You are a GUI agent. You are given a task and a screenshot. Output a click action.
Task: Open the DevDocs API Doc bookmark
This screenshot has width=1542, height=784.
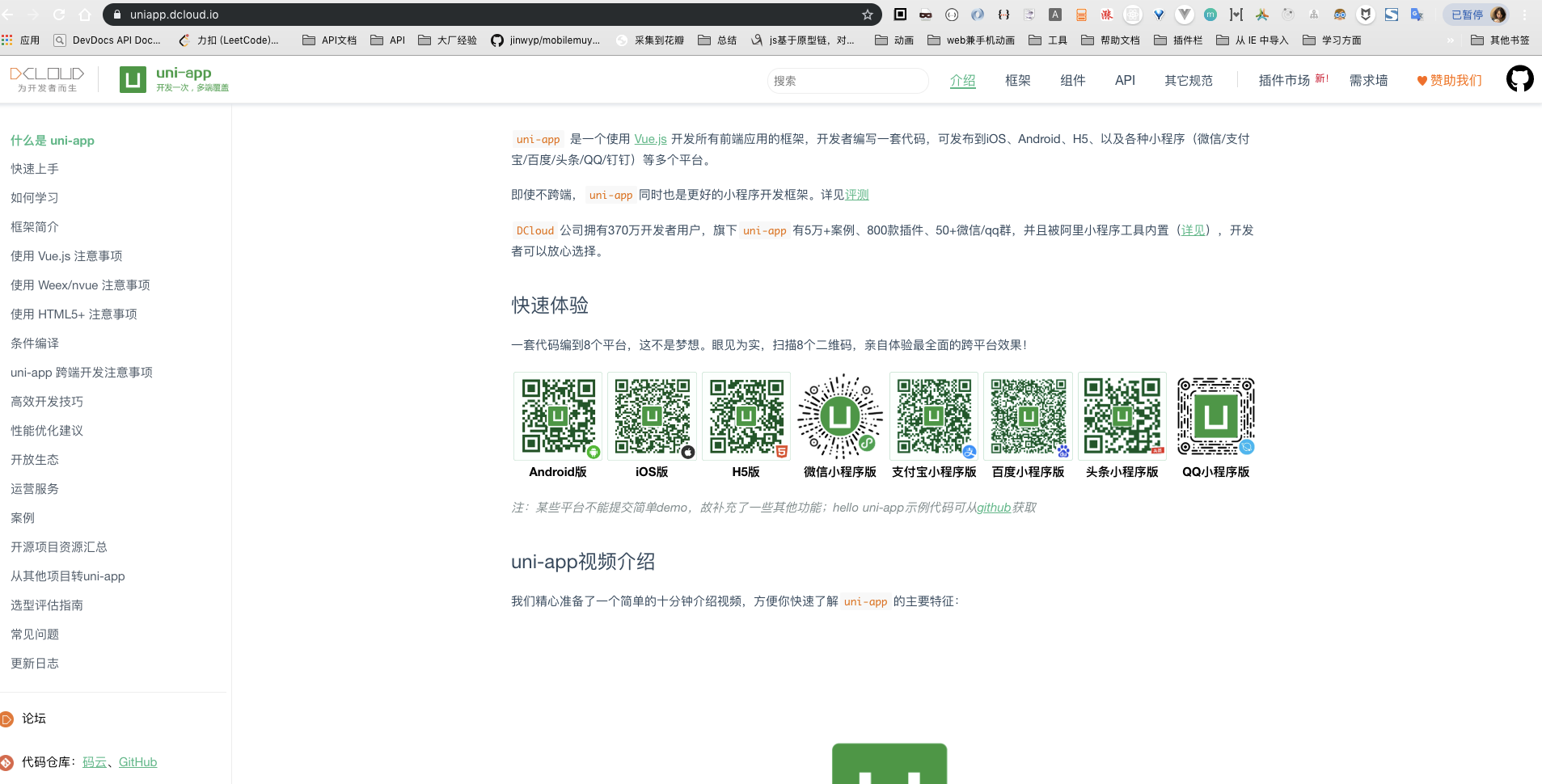108,40
